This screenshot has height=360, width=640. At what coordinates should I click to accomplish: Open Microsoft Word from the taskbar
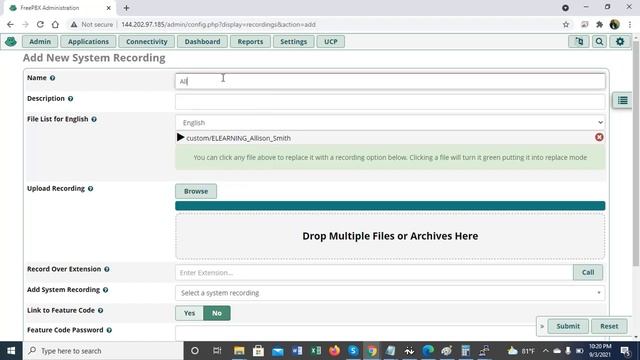tap(297, 351)
